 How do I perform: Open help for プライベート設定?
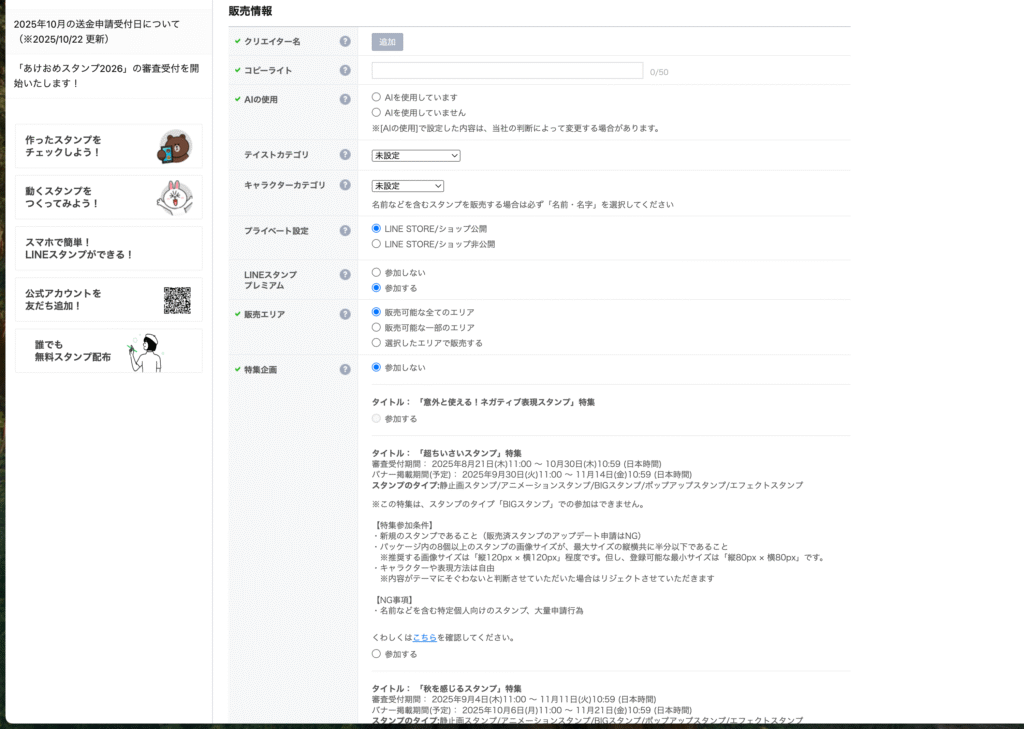(x=345, y=228)
